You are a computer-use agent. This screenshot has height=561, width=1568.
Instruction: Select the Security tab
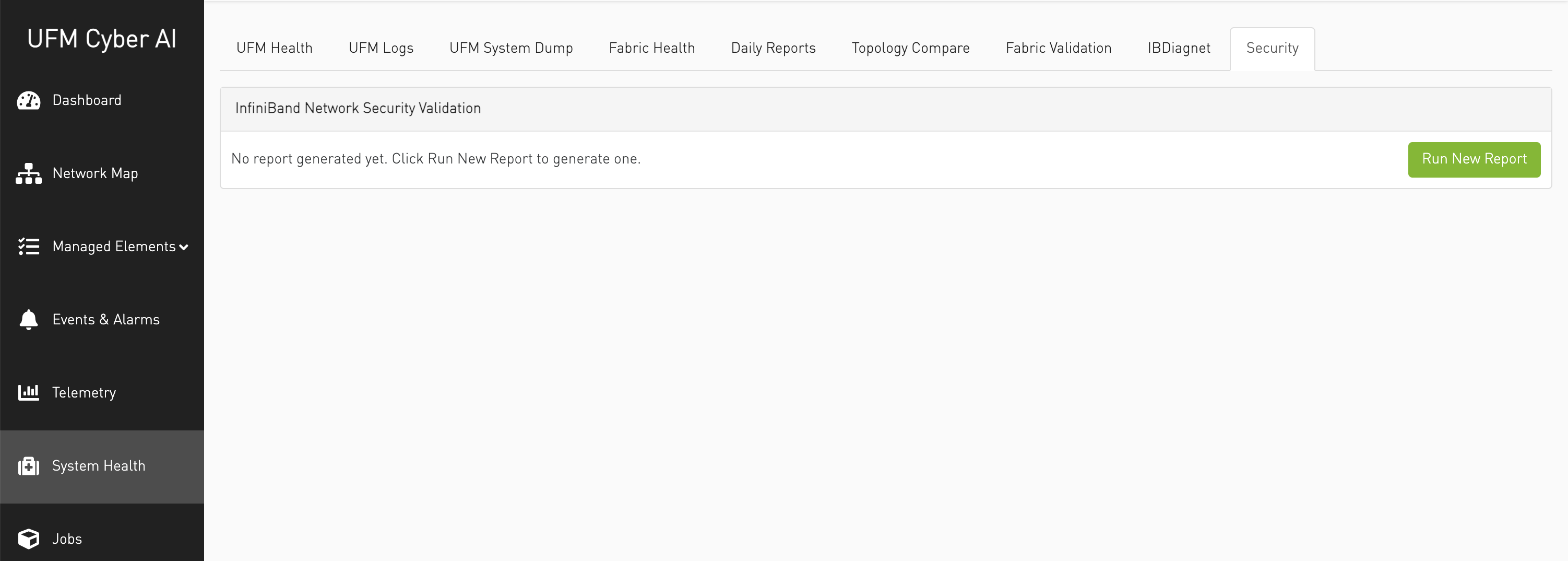point(1272,48)
